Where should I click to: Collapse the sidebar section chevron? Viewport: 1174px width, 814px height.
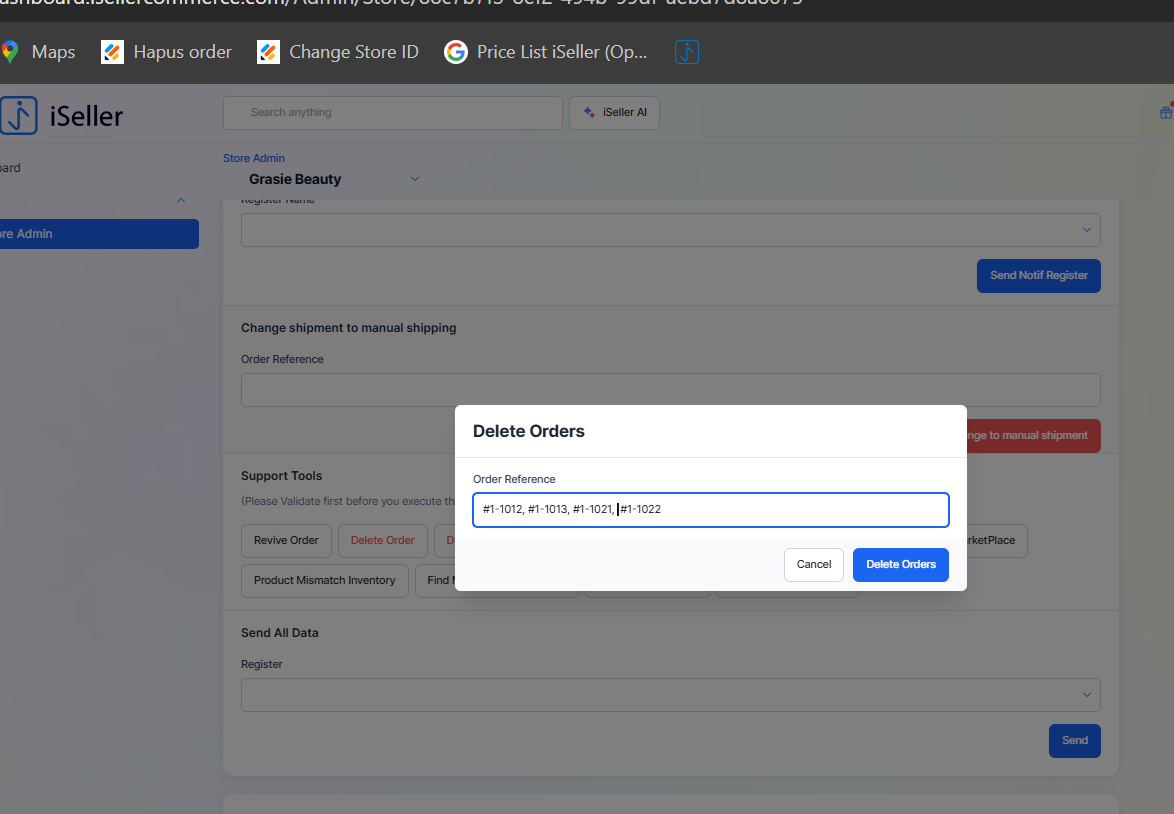181,201
